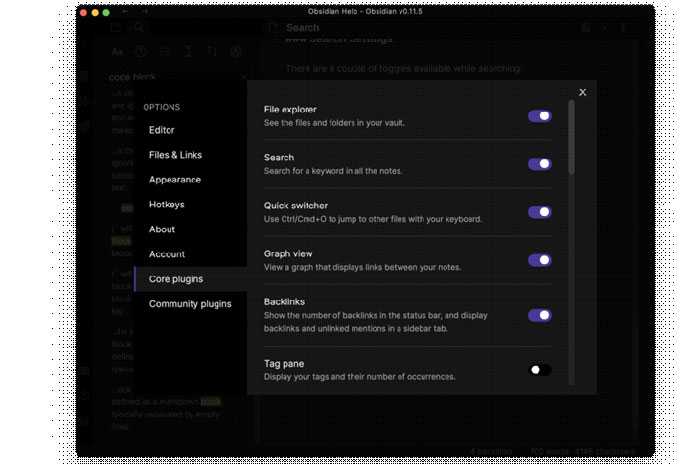Enable the Tag pane plugin

click(539, 370)
